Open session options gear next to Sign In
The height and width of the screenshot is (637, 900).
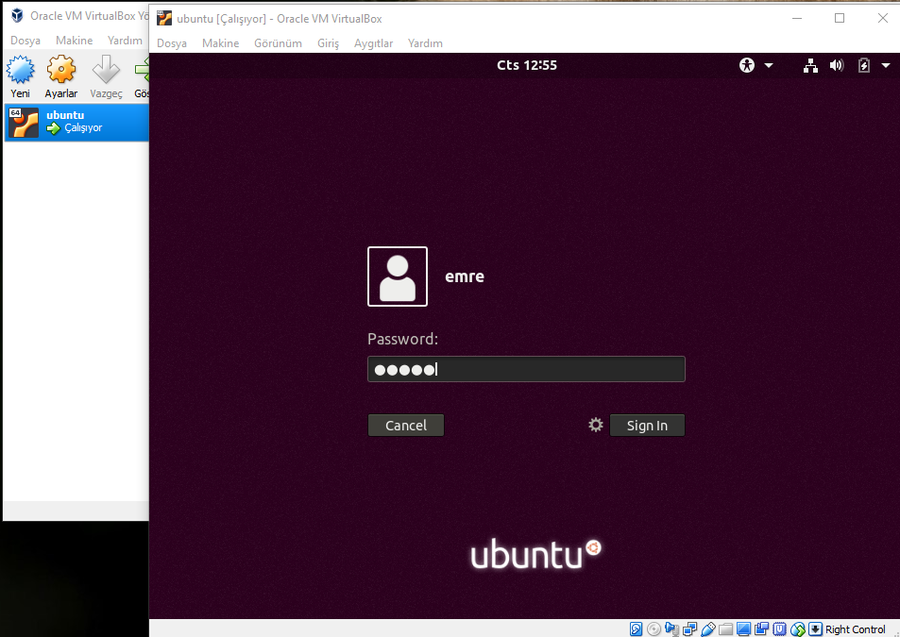pyautogui.click(x=596, y=425)
